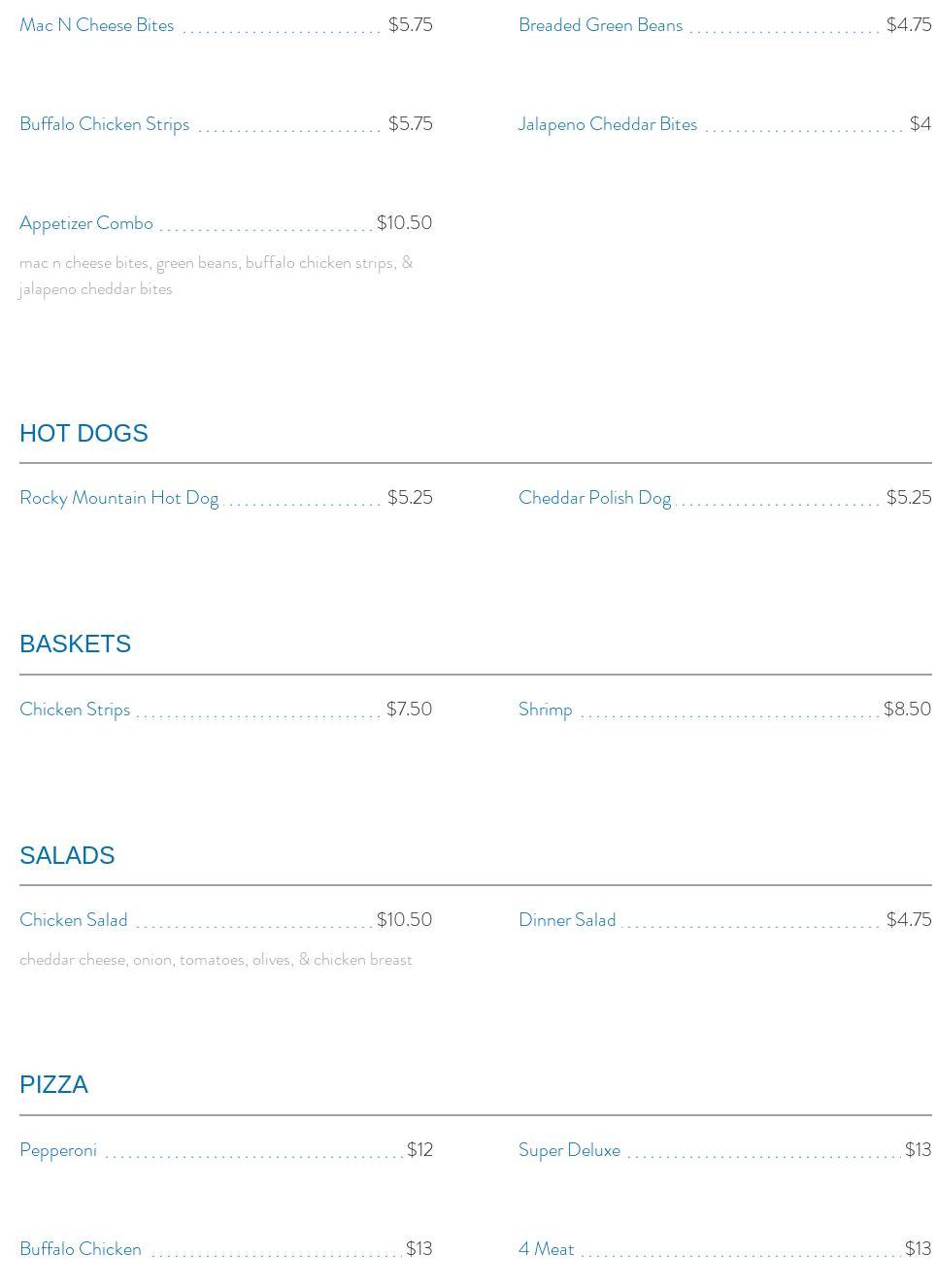Click the Mac N Cheese Bites link
This screenshot has width=937, height=1288.
[97, 25]
